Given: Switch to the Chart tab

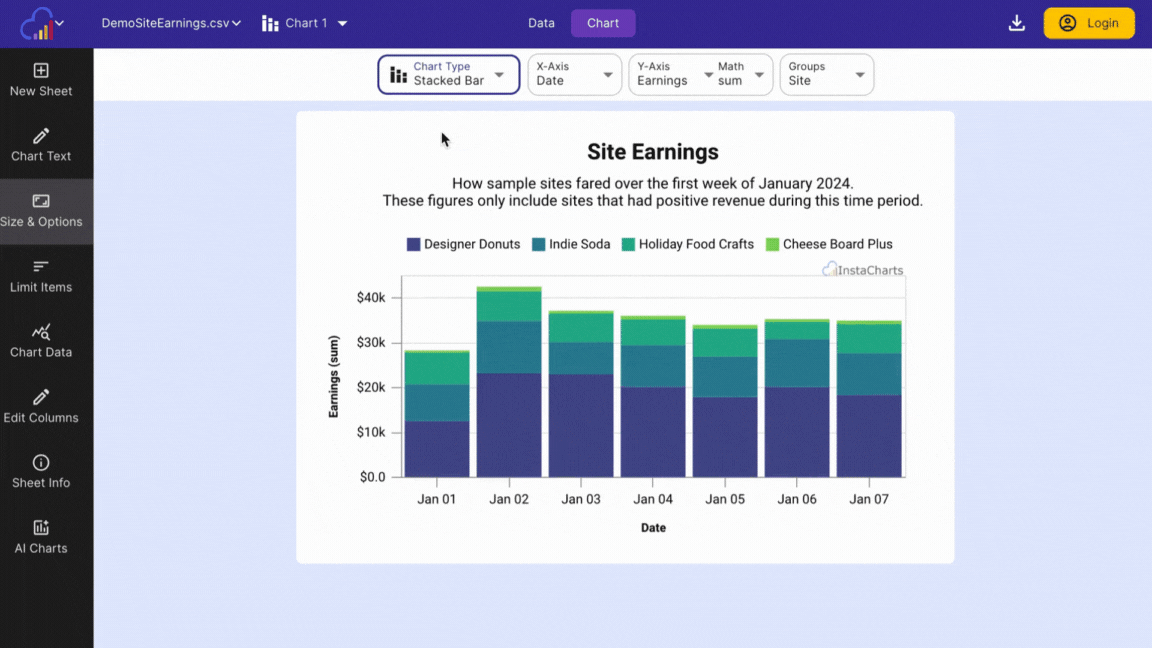Looking at the screenshot, I should pos(603,24).
